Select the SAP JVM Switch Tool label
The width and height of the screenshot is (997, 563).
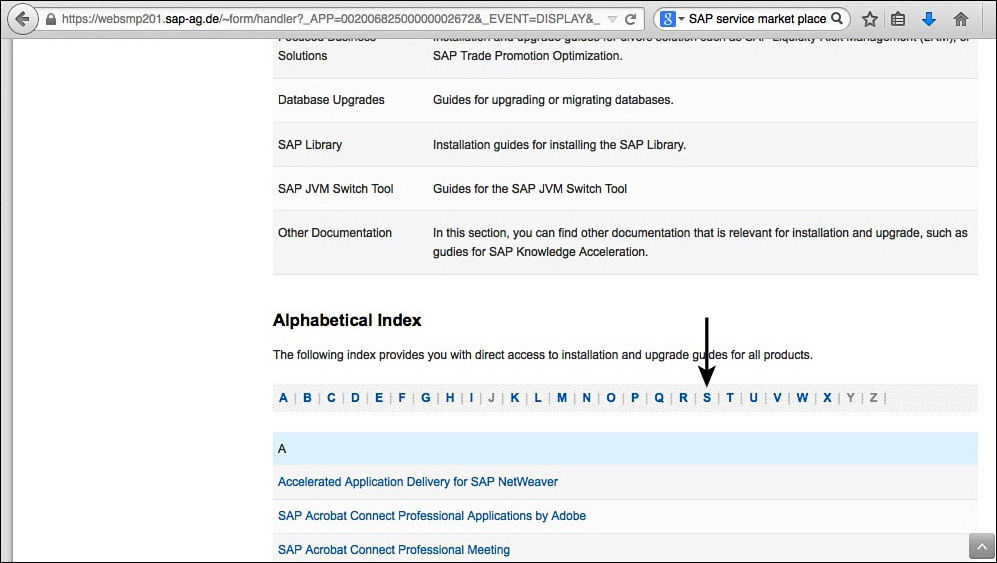pyautogui.click(x=336, y=188)
